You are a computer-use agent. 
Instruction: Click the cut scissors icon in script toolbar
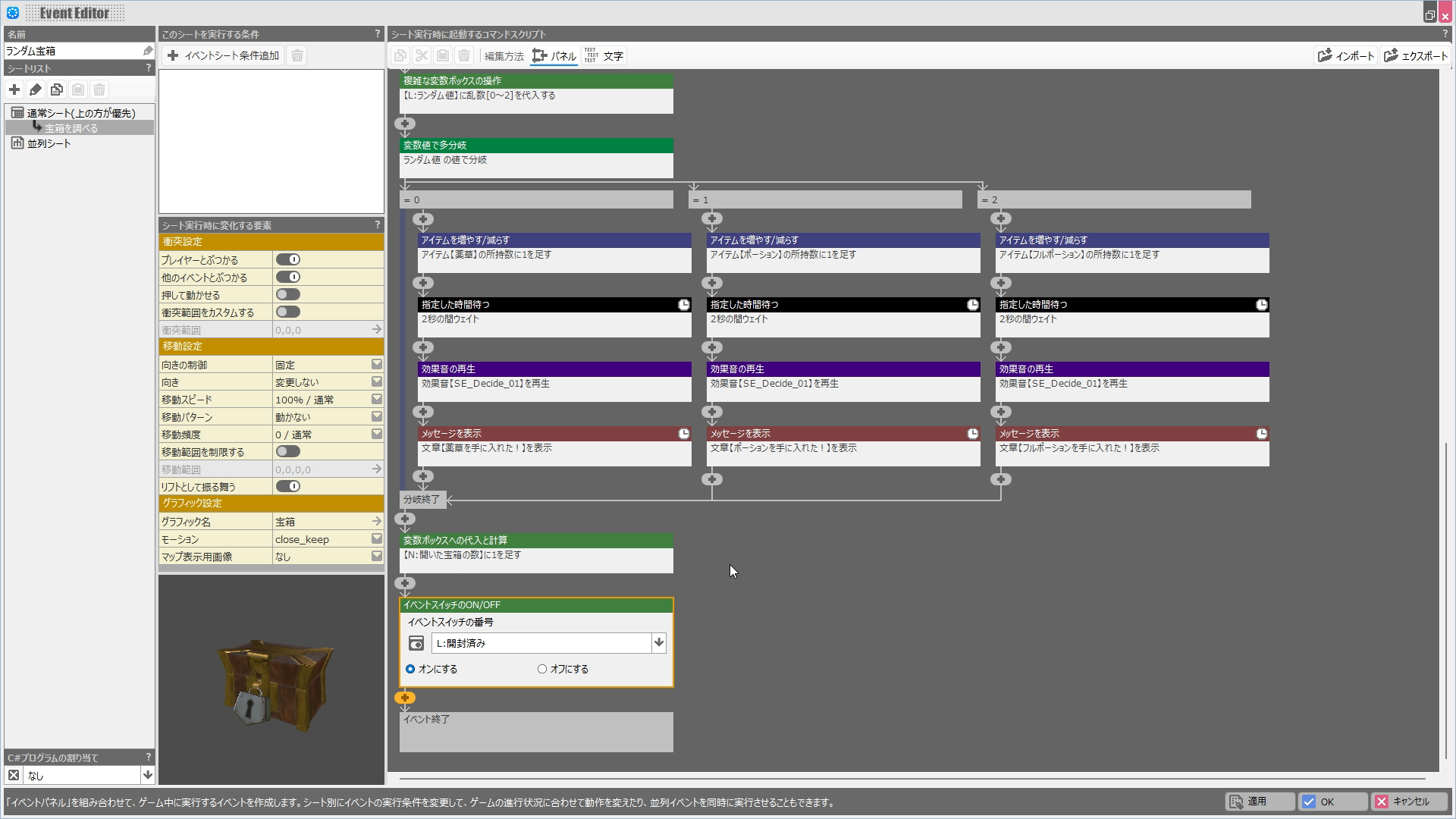(x=422, y=55)
